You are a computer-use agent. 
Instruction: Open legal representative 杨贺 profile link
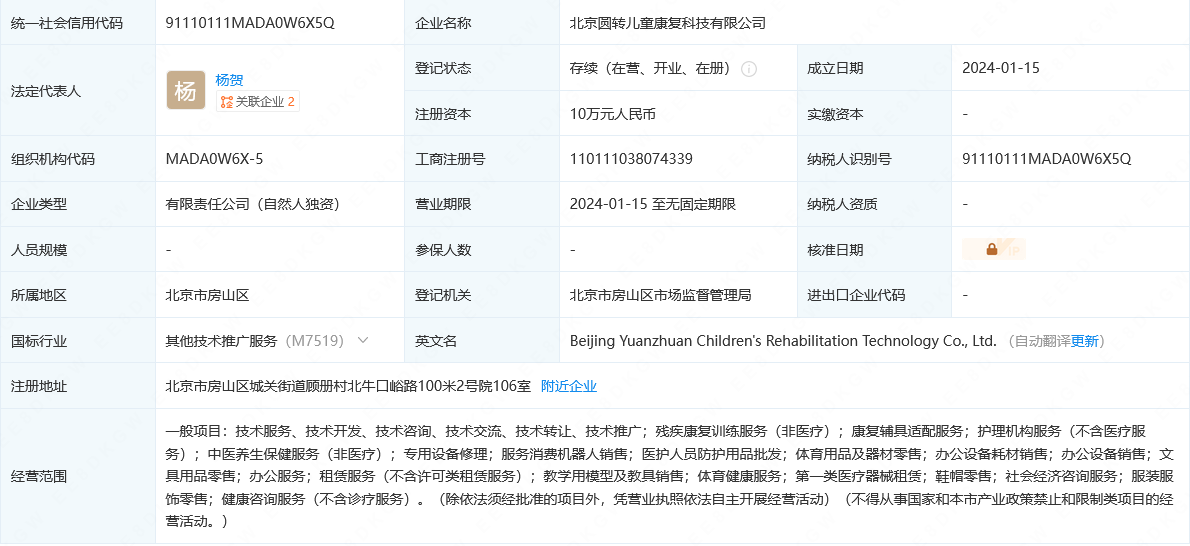(x=229, y=80)
